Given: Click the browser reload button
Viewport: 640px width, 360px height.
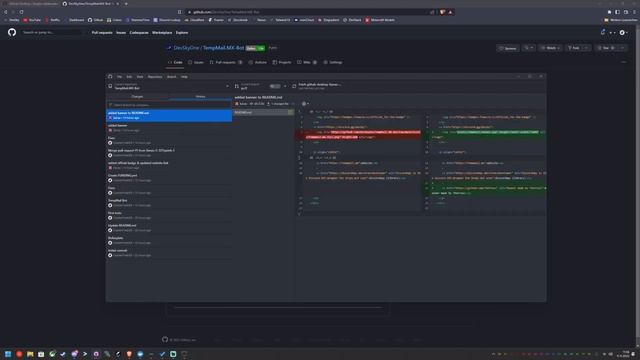Looking at the screenshot, I should tap(21, 12).
